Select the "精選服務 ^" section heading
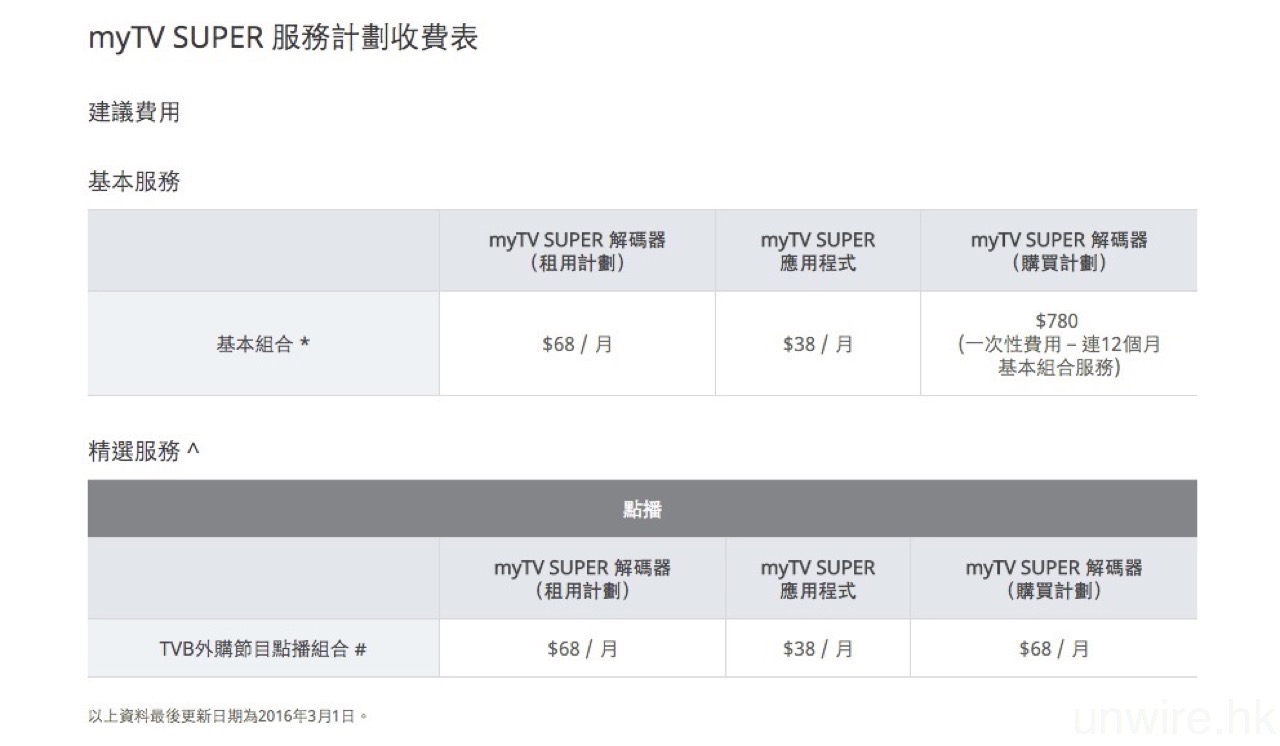The image size is (1280, 746). [x=144, y=452]
